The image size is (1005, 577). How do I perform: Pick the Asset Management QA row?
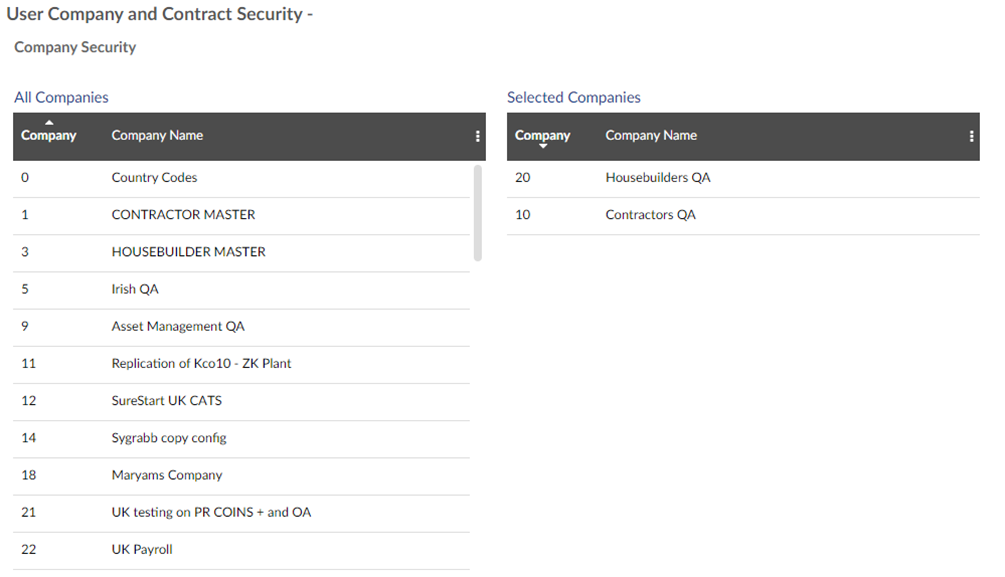tap(242, 327)
